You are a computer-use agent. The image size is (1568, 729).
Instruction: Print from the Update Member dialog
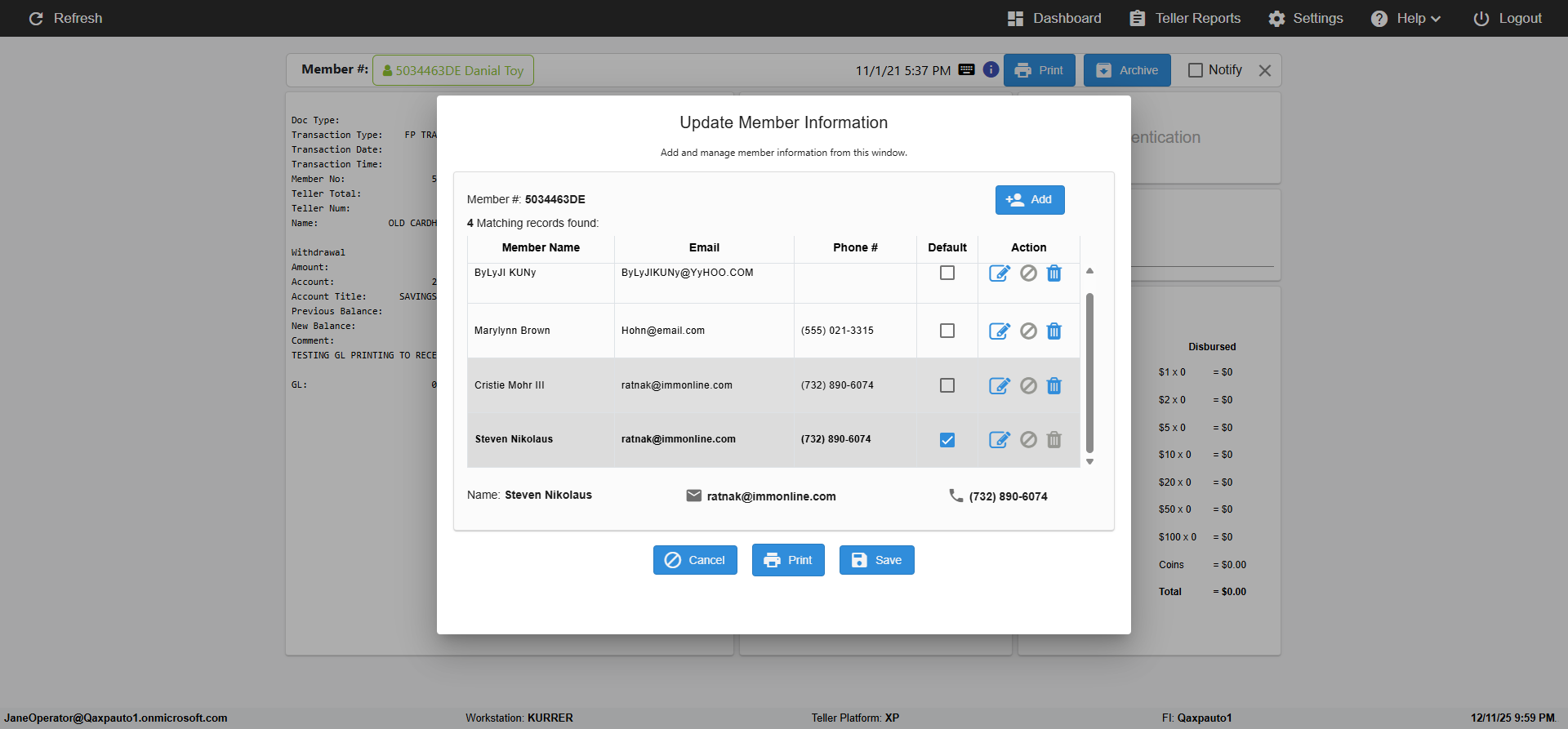pos(788,560)
